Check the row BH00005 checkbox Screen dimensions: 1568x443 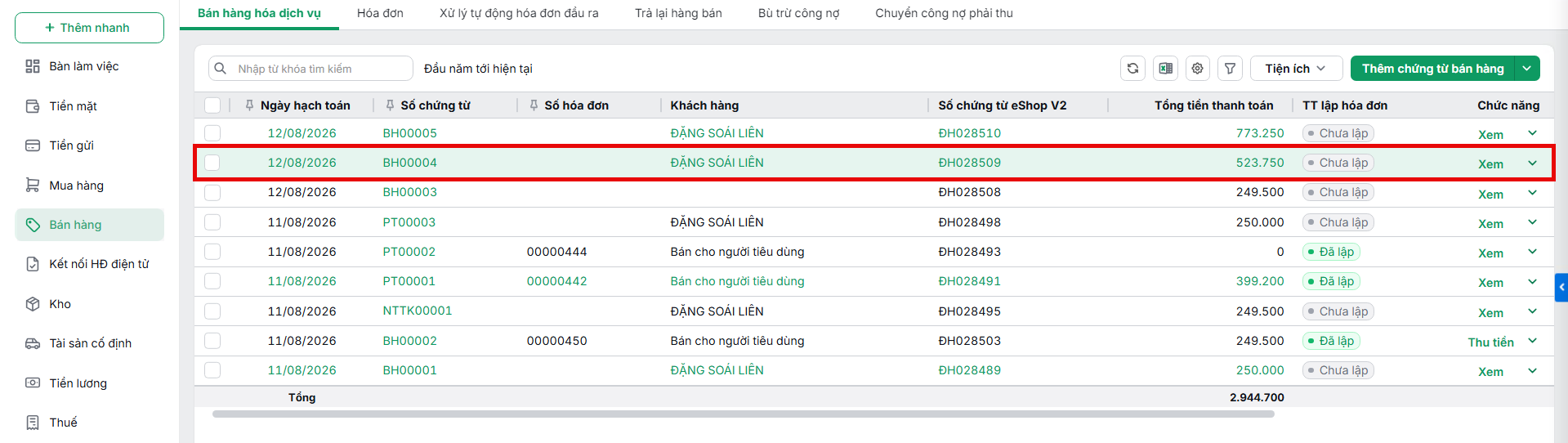pyautogui.click(x=212, y=133)
